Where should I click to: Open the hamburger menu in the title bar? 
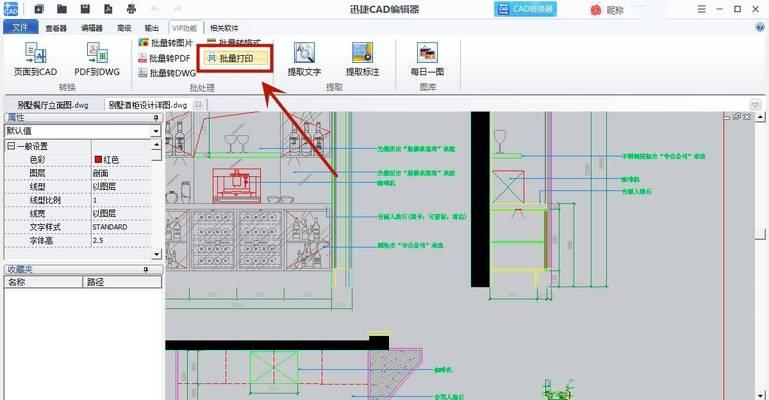pos(702,9)
